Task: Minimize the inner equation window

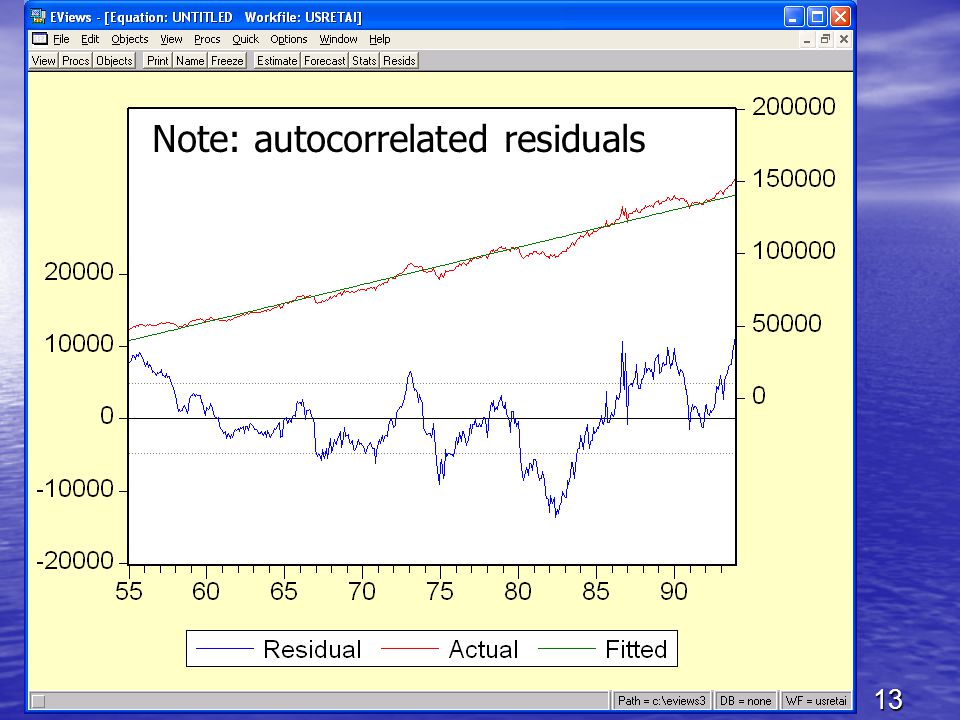Action: point(807,40)
